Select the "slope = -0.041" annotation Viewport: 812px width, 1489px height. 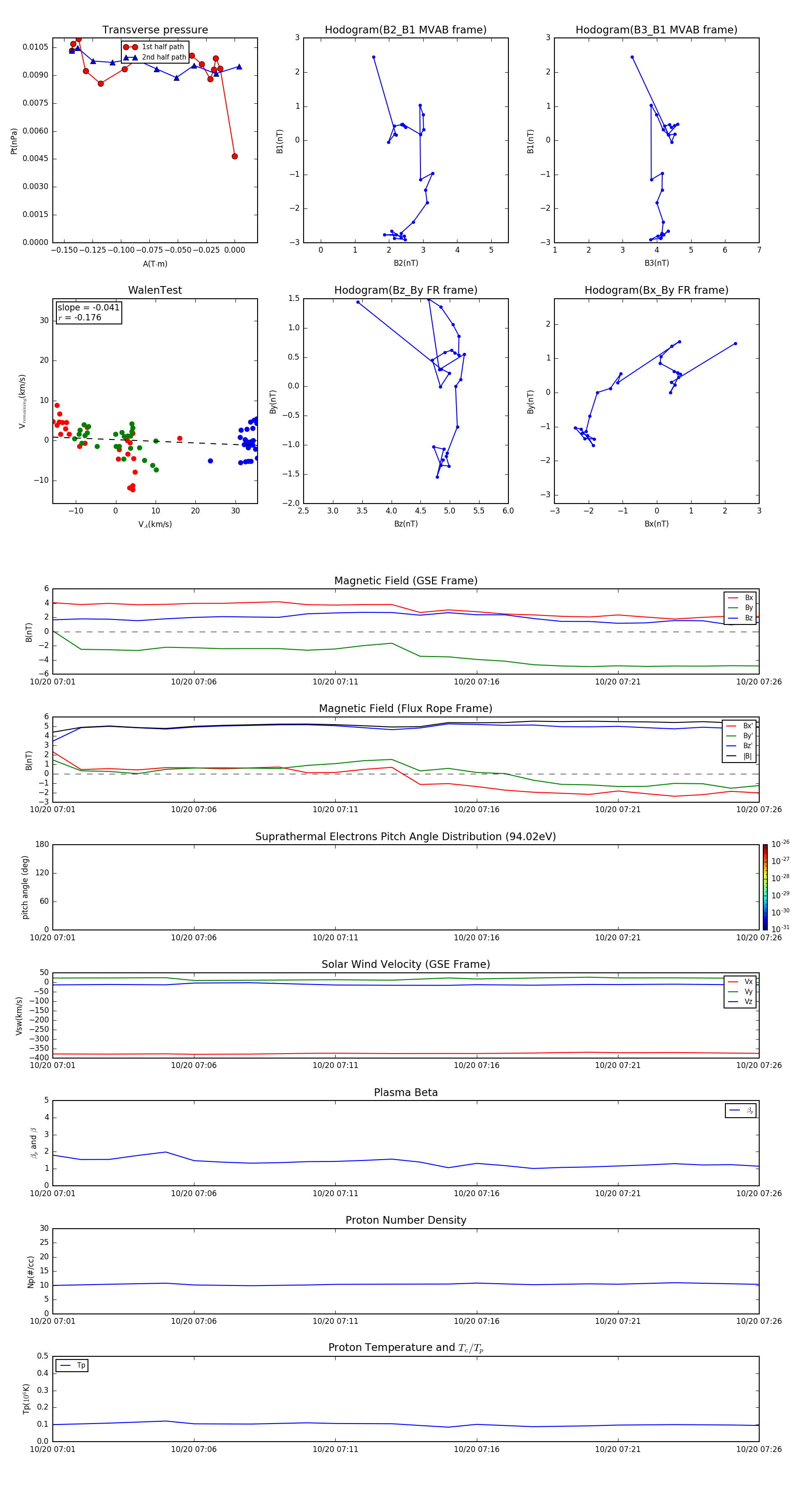point(88,308)
